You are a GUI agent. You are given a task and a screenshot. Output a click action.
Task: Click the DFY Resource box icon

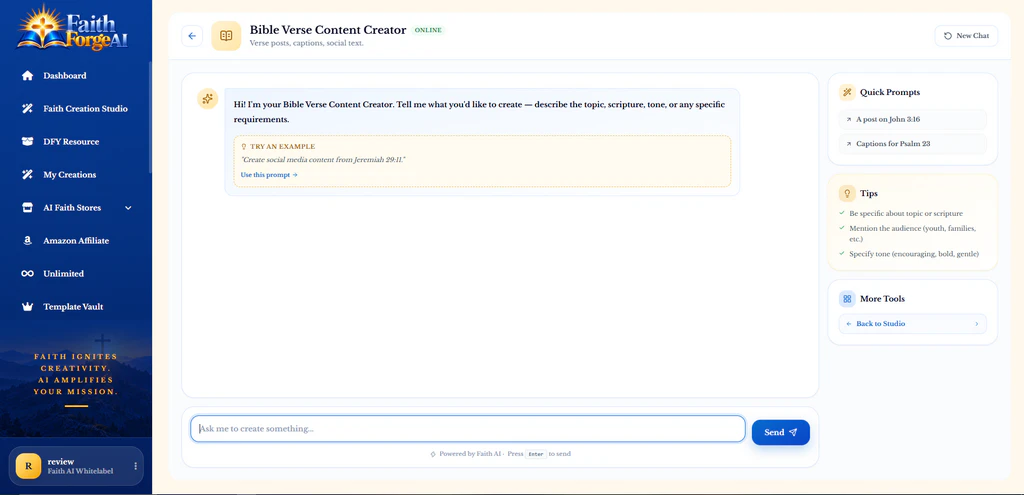click(x=27, y=142)
